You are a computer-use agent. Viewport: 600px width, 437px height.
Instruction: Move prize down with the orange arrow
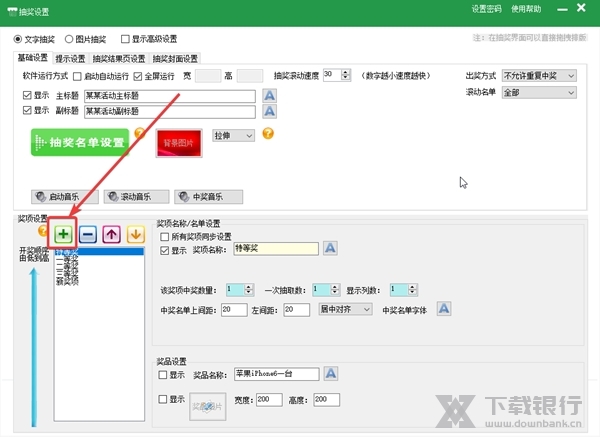(x=135, y=234)
